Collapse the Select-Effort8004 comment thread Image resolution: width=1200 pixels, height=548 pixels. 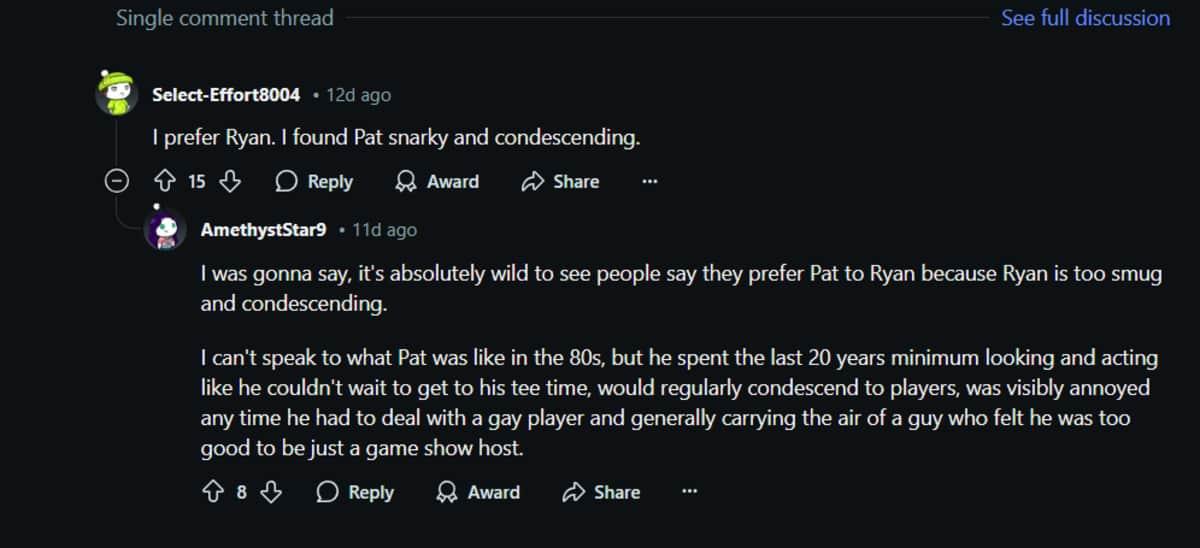(x=117, y=182)
